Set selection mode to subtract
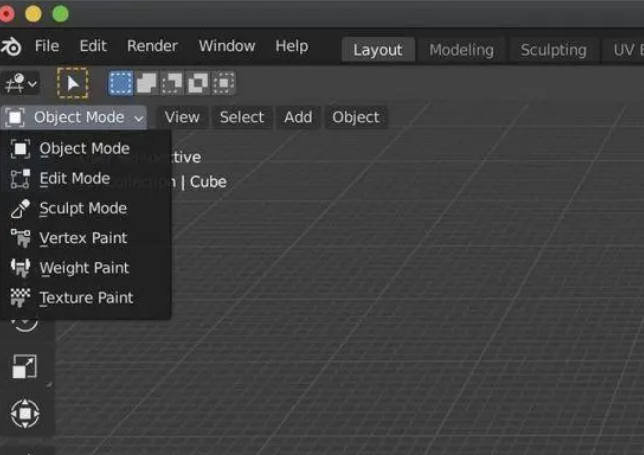 [172, 83]
